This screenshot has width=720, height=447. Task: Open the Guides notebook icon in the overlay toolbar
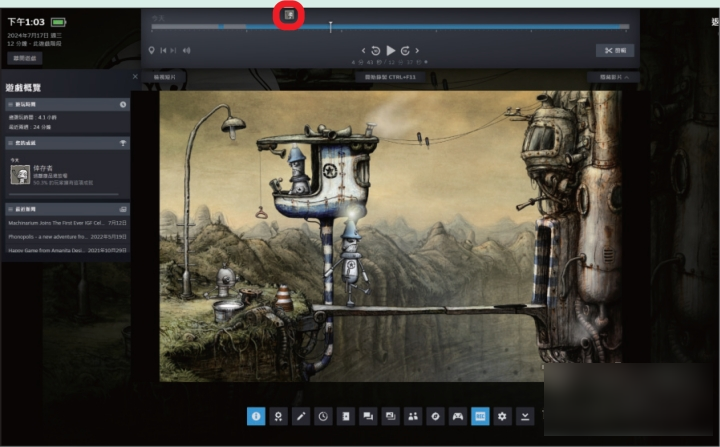(x=346, y=416)
